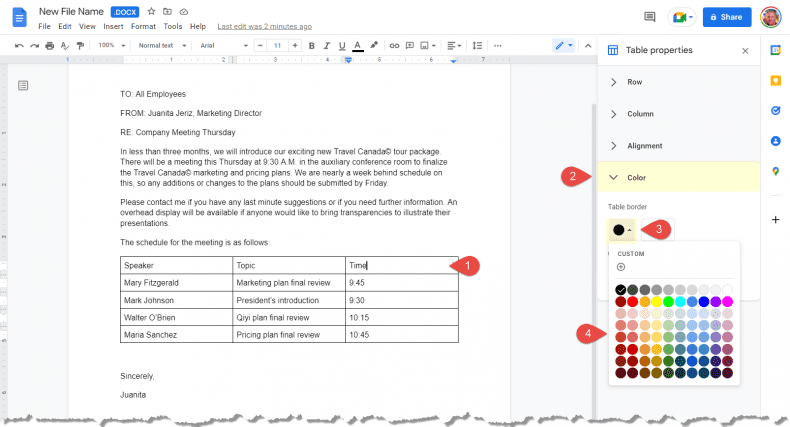Click the blue Share button
Screen dimensions: 790x427
click(x=727, y=17)
